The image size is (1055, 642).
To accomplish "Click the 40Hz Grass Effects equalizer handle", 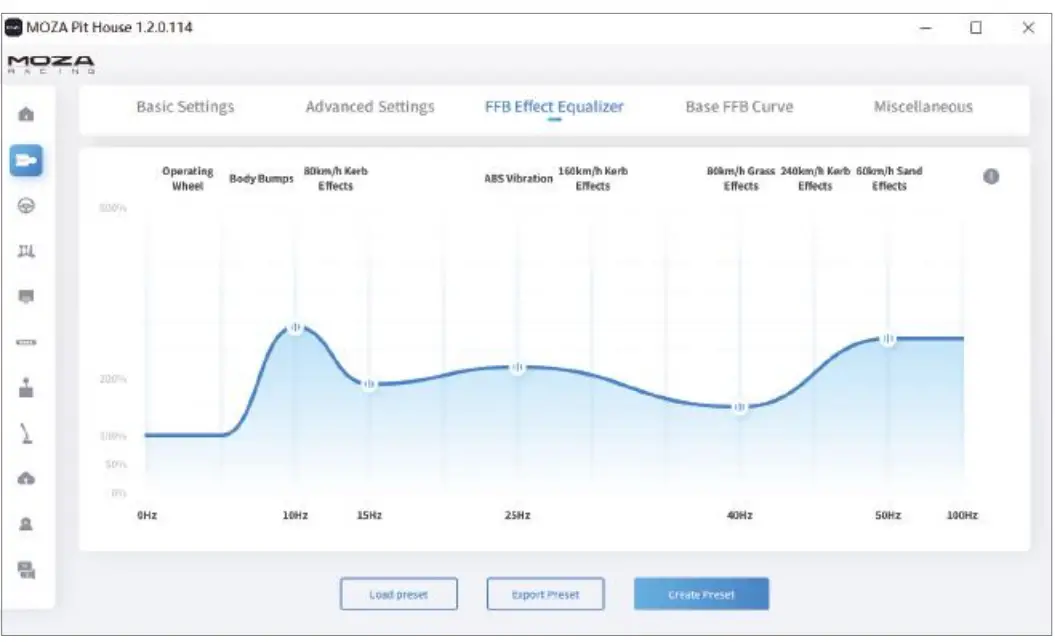I will pos(740,407).
